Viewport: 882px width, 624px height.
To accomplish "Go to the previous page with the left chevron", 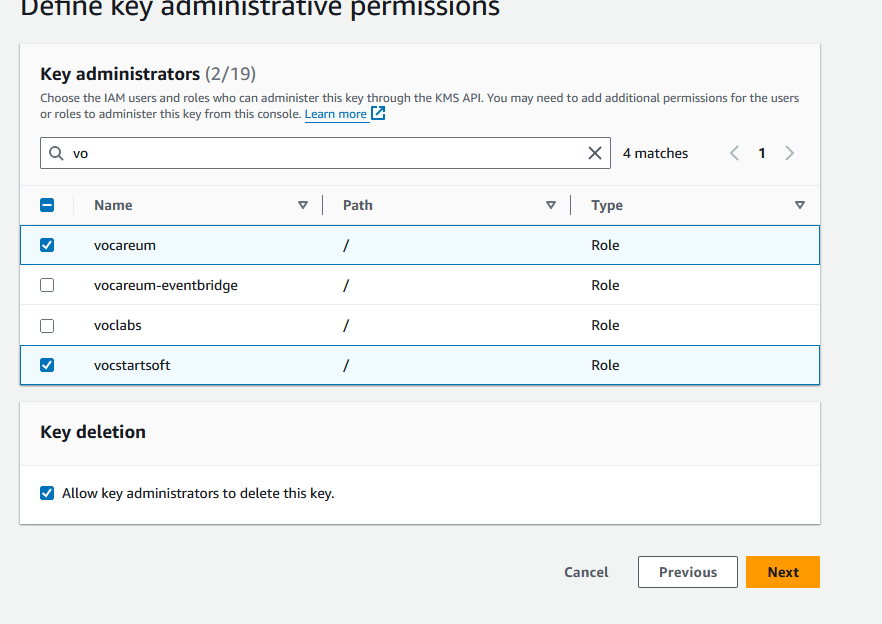I will point(734,153).
